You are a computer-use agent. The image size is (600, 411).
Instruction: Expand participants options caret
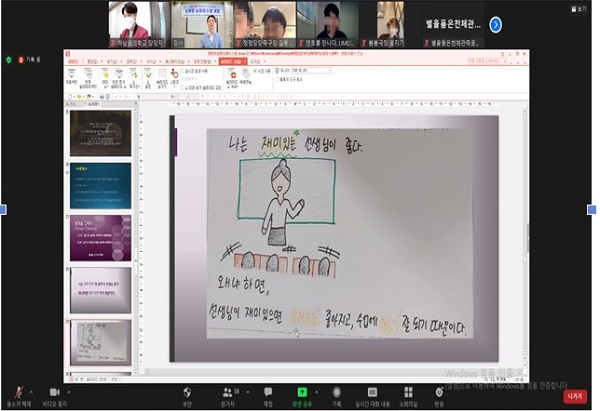point(248,392)
